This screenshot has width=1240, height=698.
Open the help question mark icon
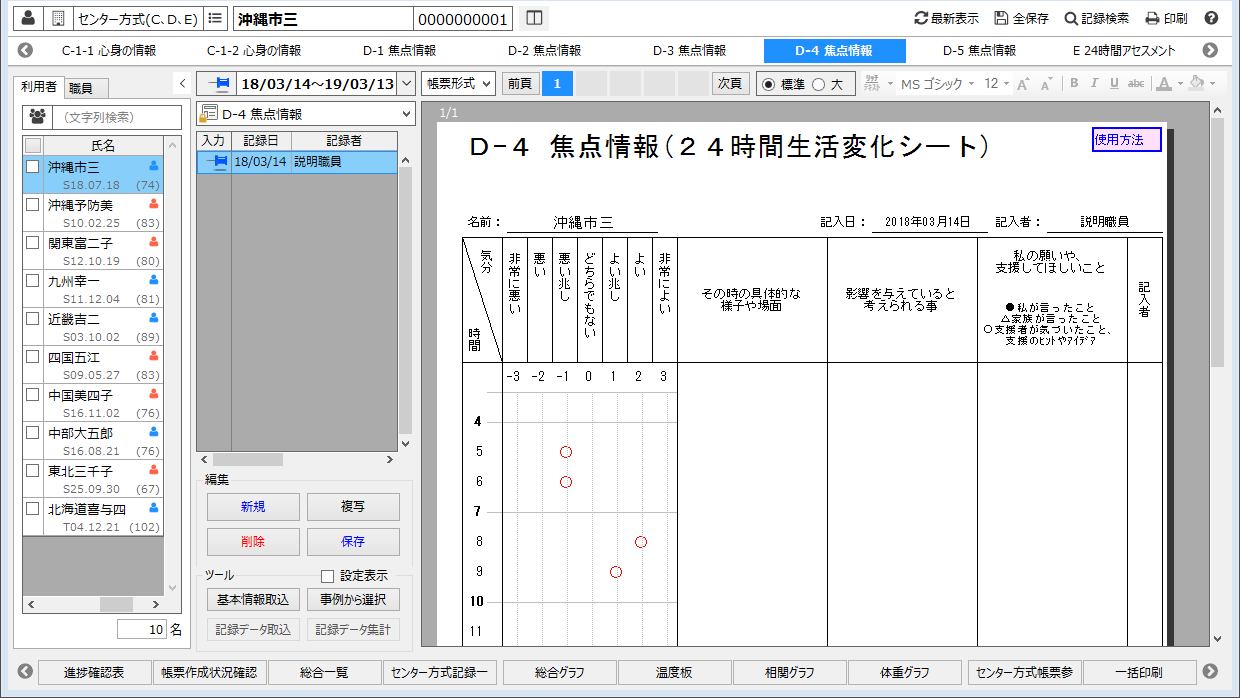(x=1211, y=18)
